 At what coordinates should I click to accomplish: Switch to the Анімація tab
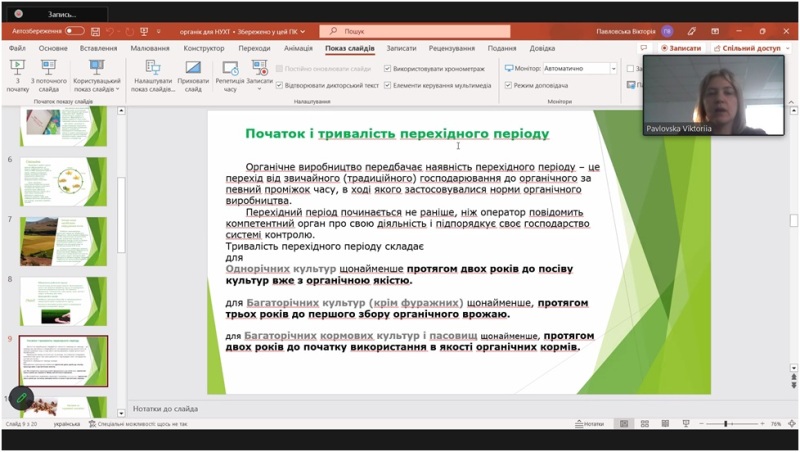298,48
